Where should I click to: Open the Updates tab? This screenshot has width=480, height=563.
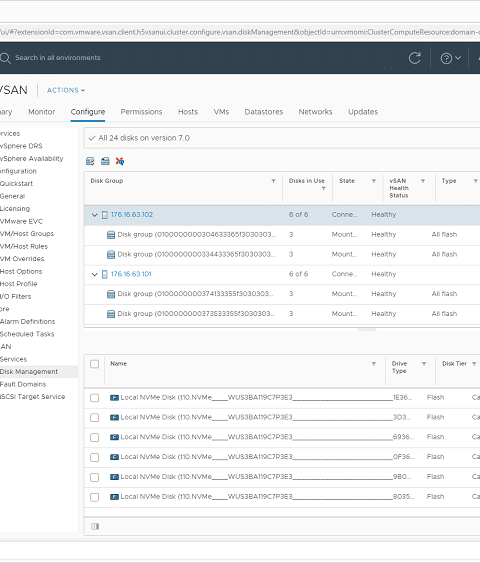click(x=363, y=112)
